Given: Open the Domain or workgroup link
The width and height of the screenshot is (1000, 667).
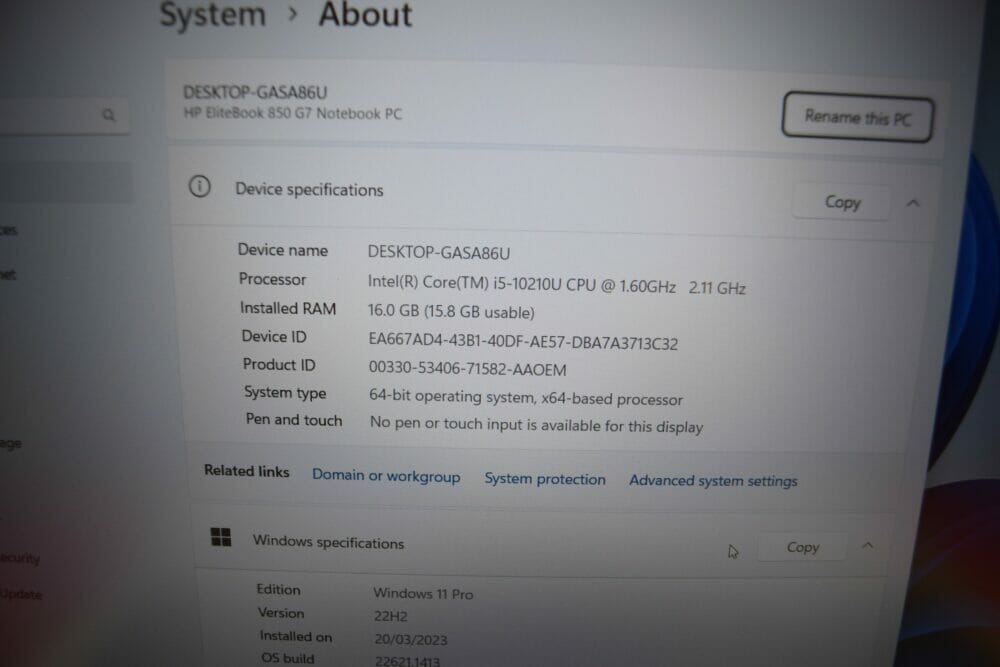Looking at the screenshot, I should 386,476.
